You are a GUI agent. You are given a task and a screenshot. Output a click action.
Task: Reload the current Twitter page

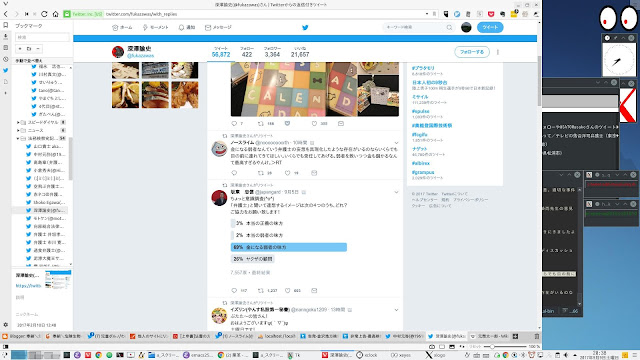pyautogui.click(x=44, y=14)
